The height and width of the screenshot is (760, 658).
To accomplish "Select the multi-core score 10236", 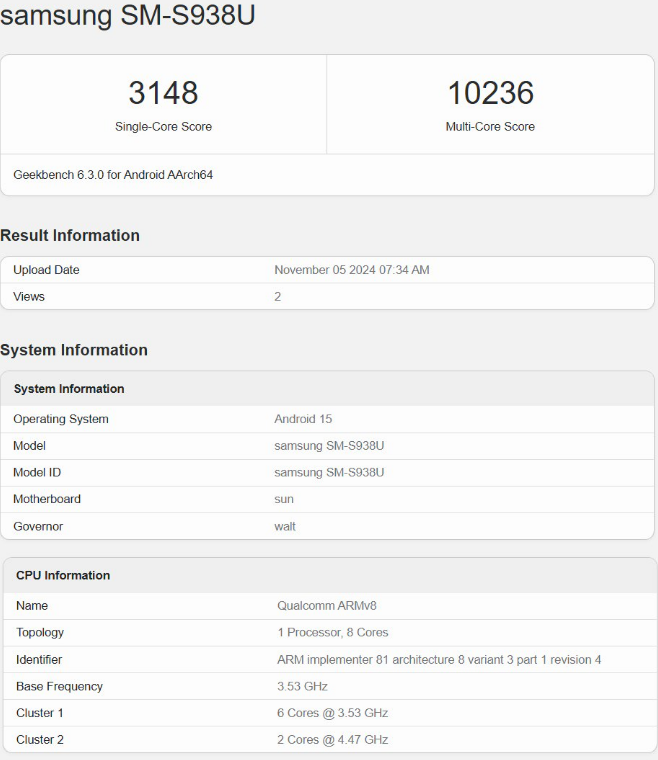I will (x=490, y=93).
